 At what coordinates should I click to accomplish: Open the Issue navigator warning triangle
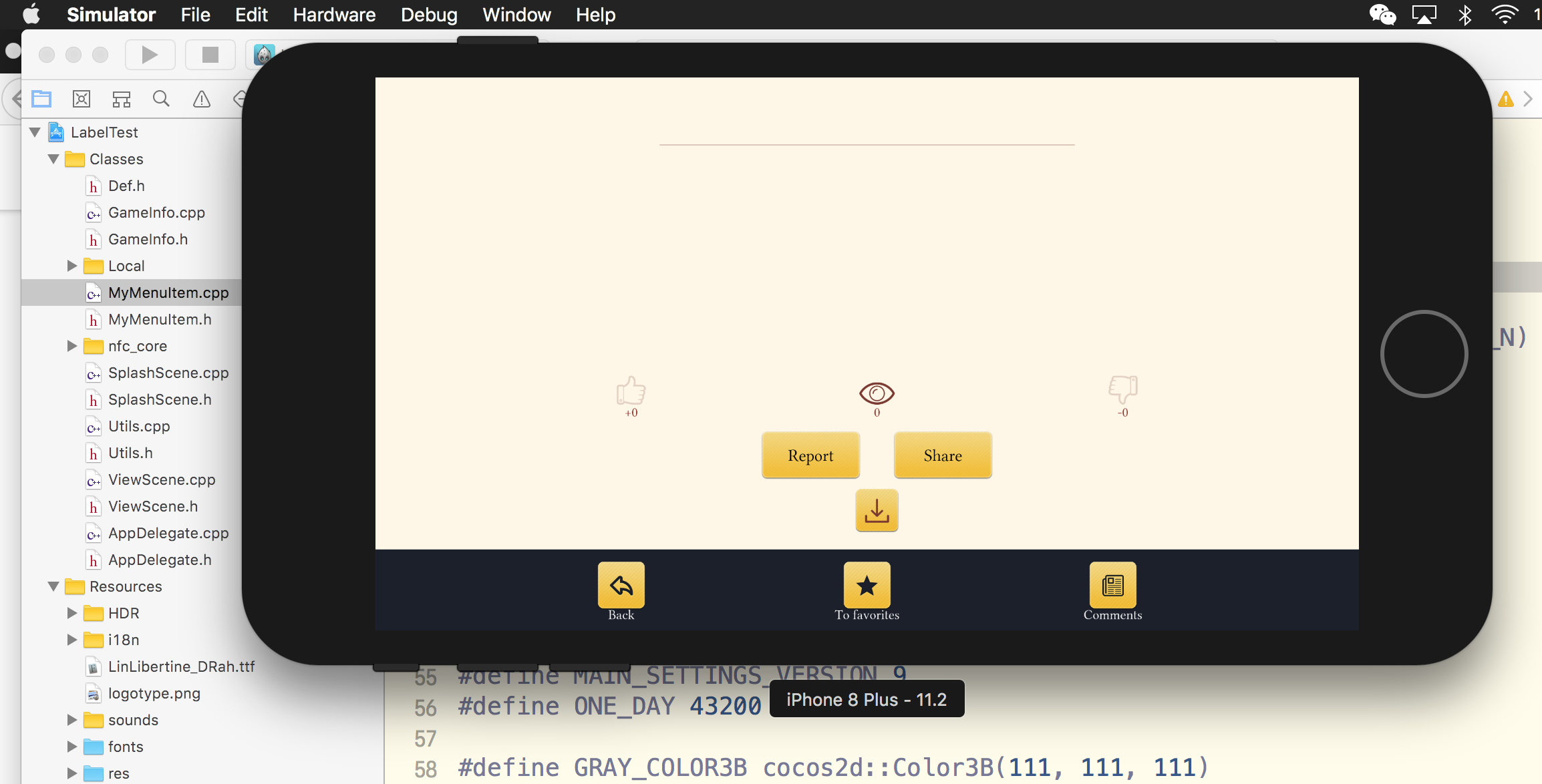[x=201, y=100]
